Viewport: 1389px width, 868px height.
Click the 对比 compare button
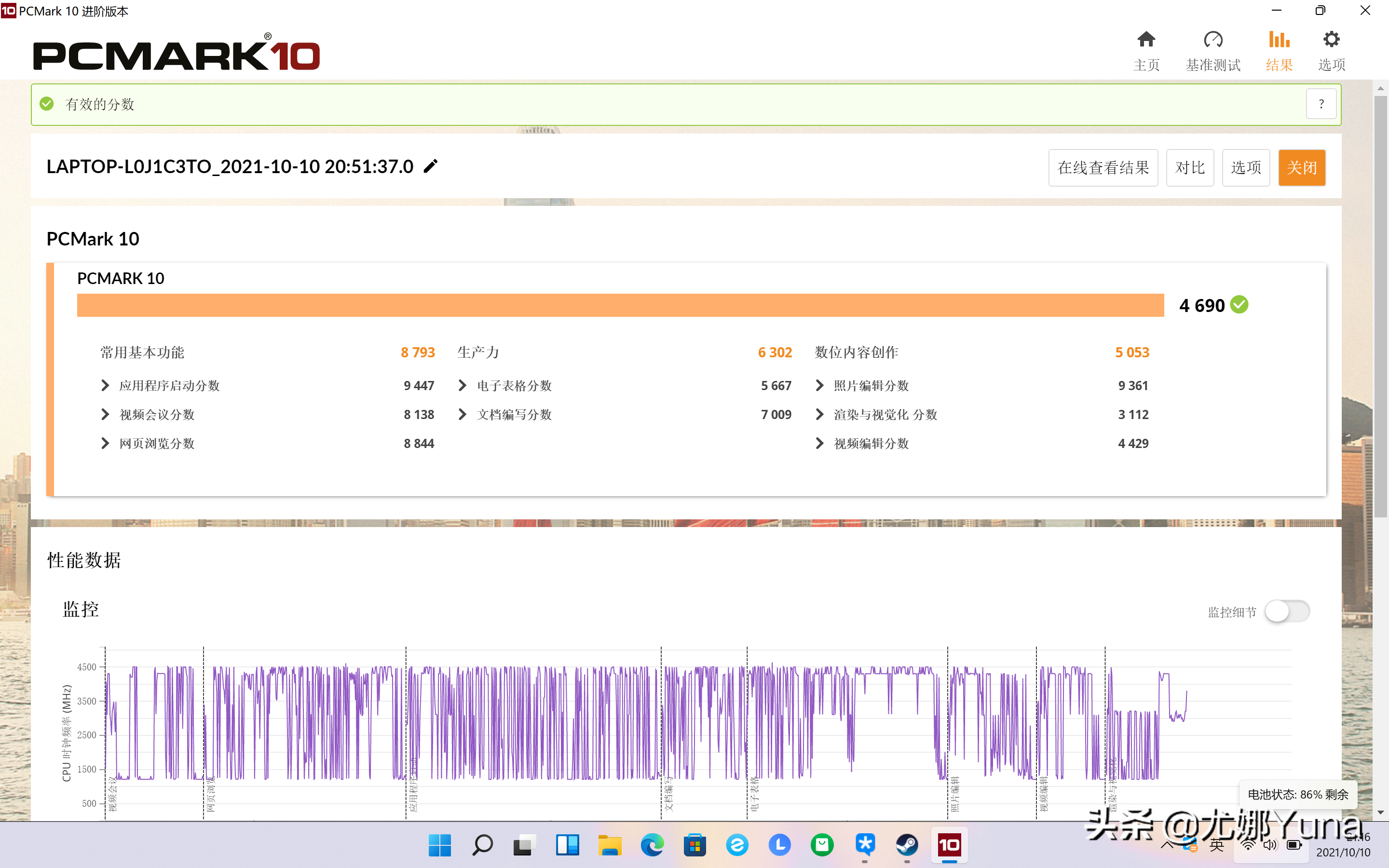click(1190, 168)
